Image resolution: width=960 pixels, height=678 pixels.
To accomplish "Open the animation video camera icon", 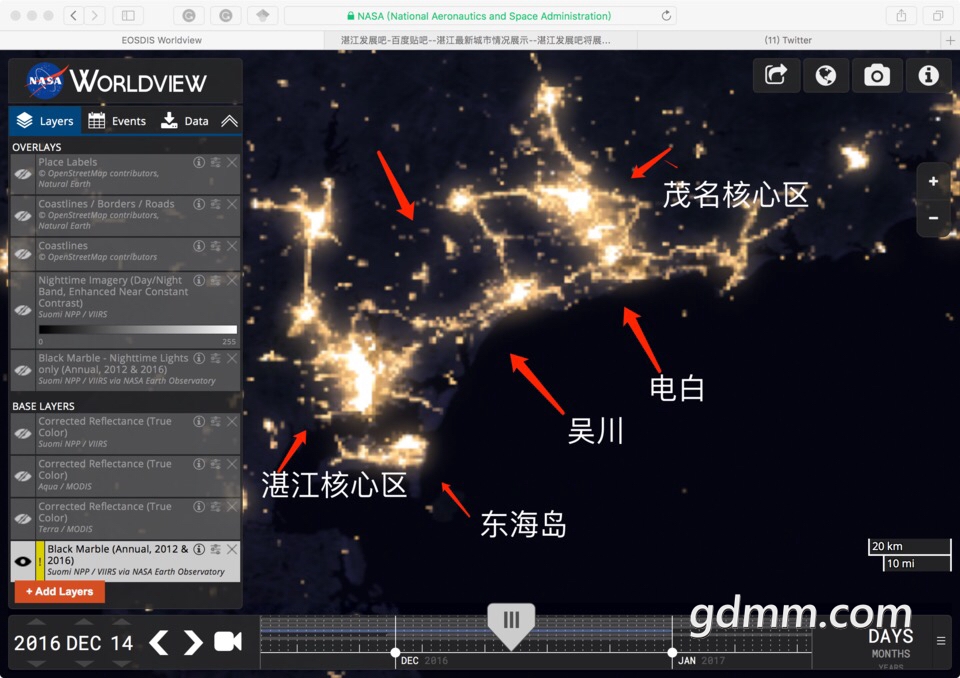I will 228,642.
